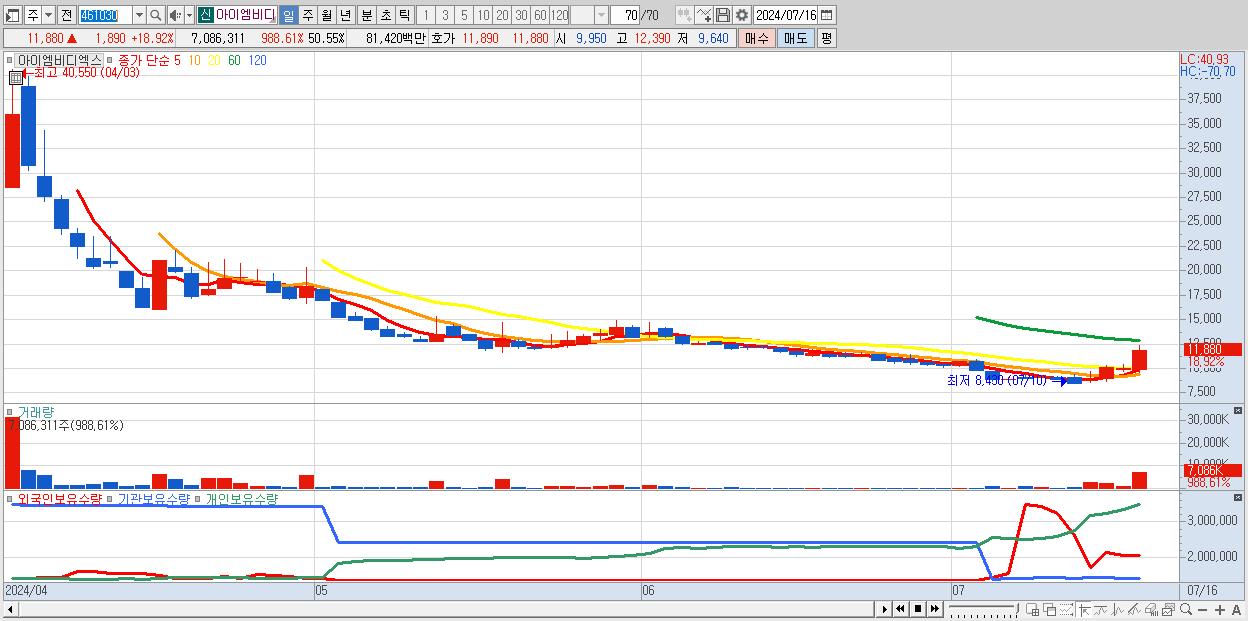Viewport: 1248px width, 621px height.
Task: Click the play chart replay button
Action: (885, 609)
